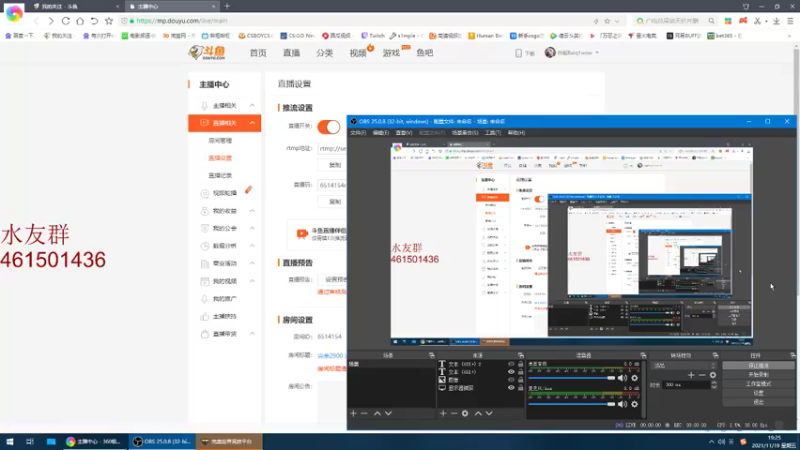Screen dimensions: 800x450
Task: Toggle visibility of 图像 source
Action: coord(511,380)
